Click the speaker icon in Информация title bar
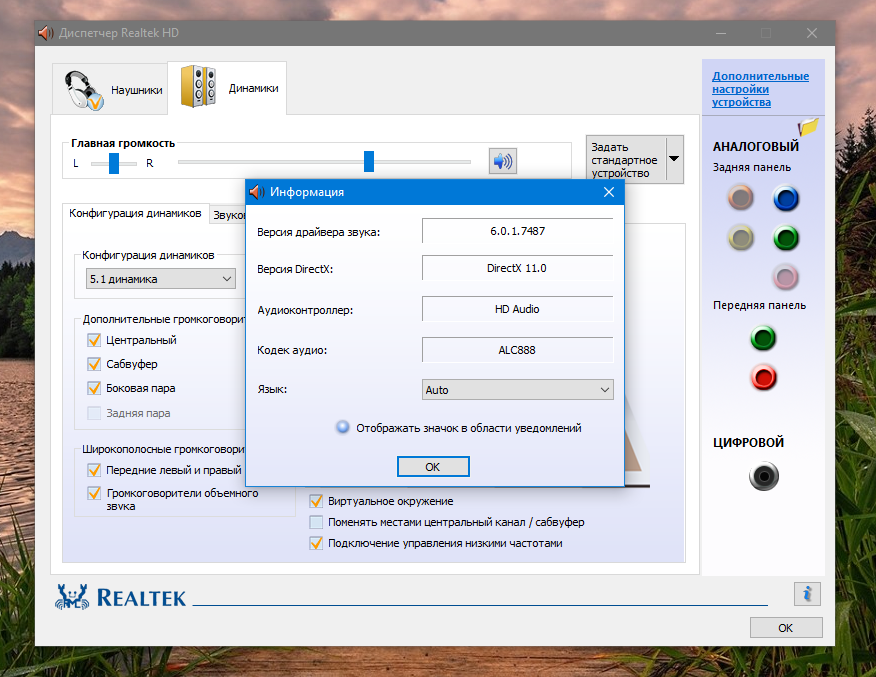The width and height of the screenshot is (876, 677). coord(257,192)
